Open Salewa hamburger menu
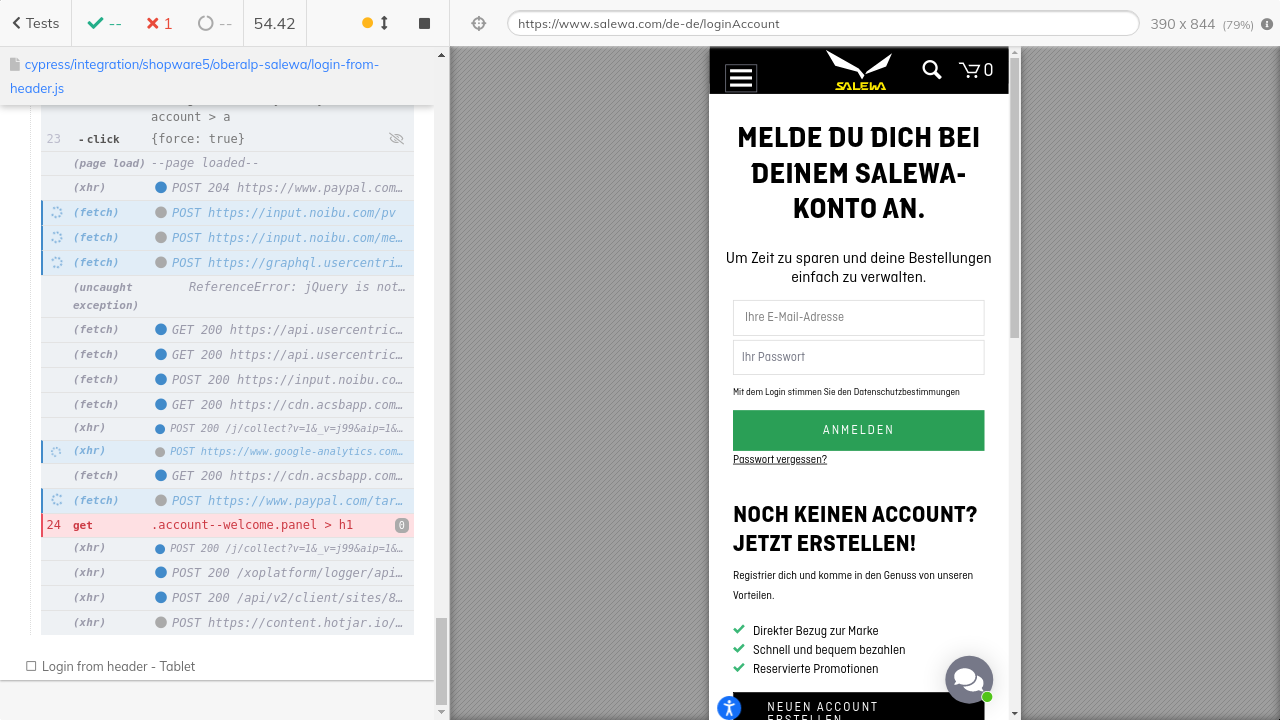Image resolution: width=1280 pixels, height=720 pixels. tap(741, 77)
